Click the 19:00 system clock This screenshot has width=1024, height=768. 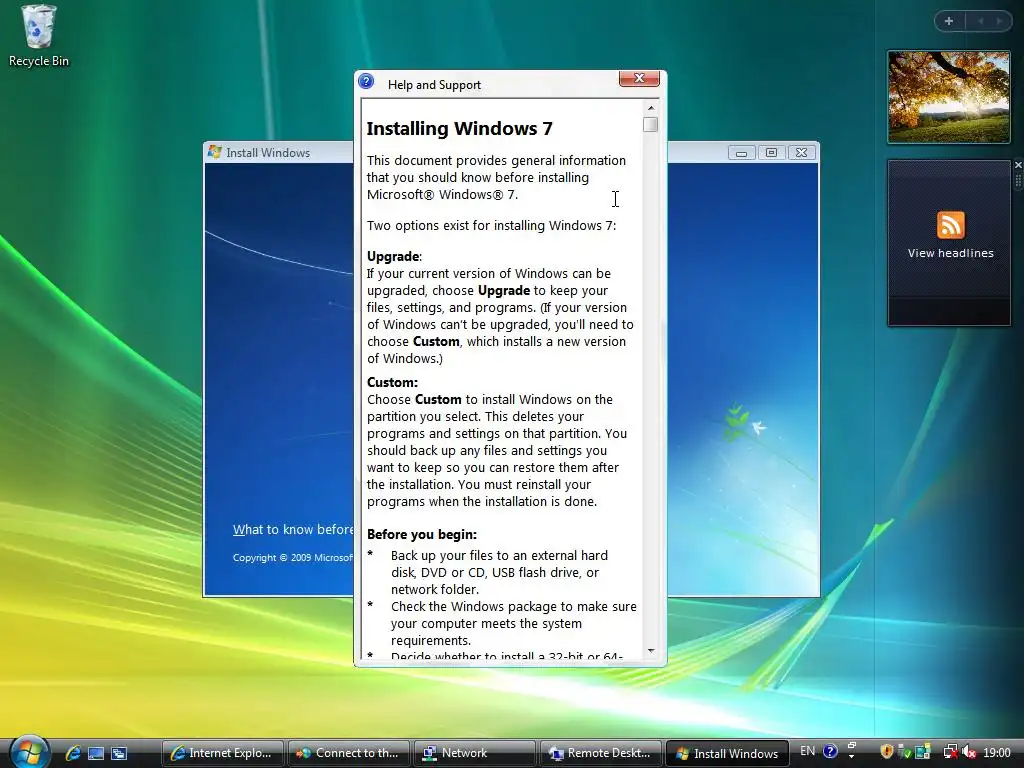click(x=997, y=753)
